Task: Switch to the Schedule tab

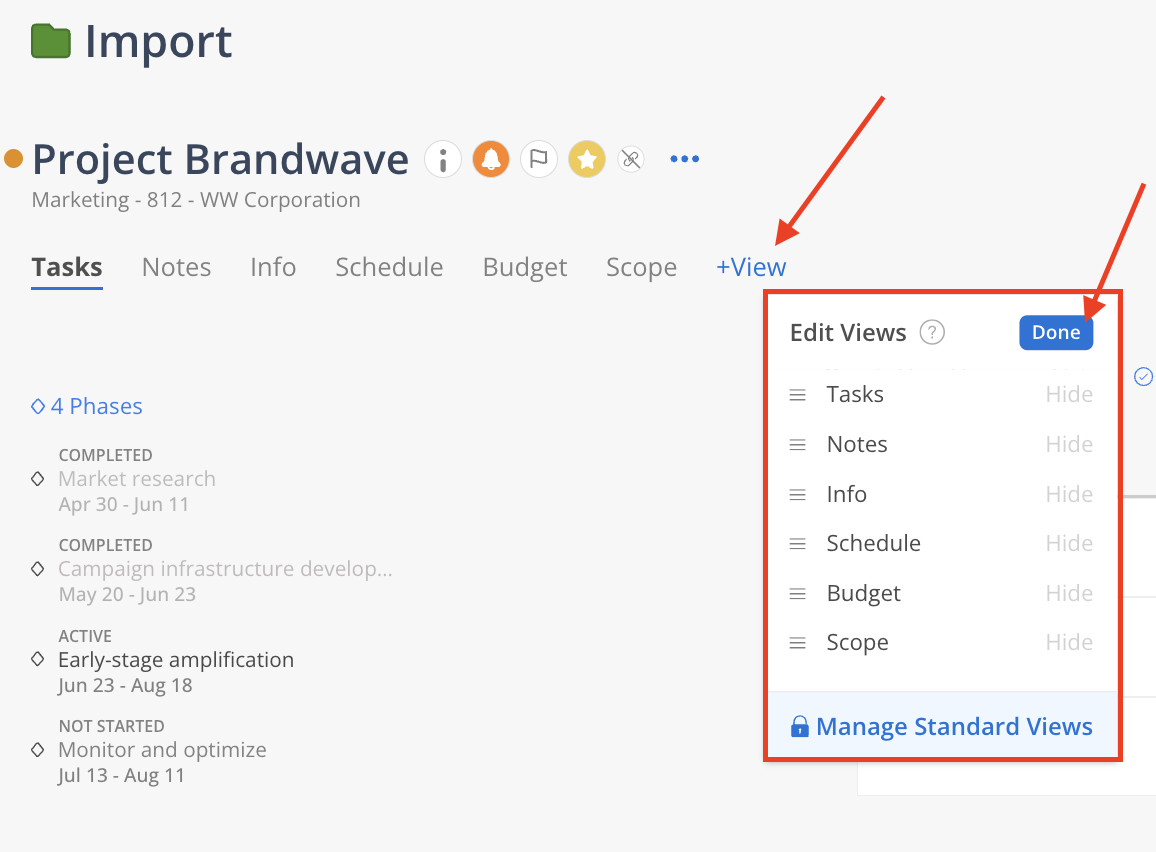Action: [389, 267]
